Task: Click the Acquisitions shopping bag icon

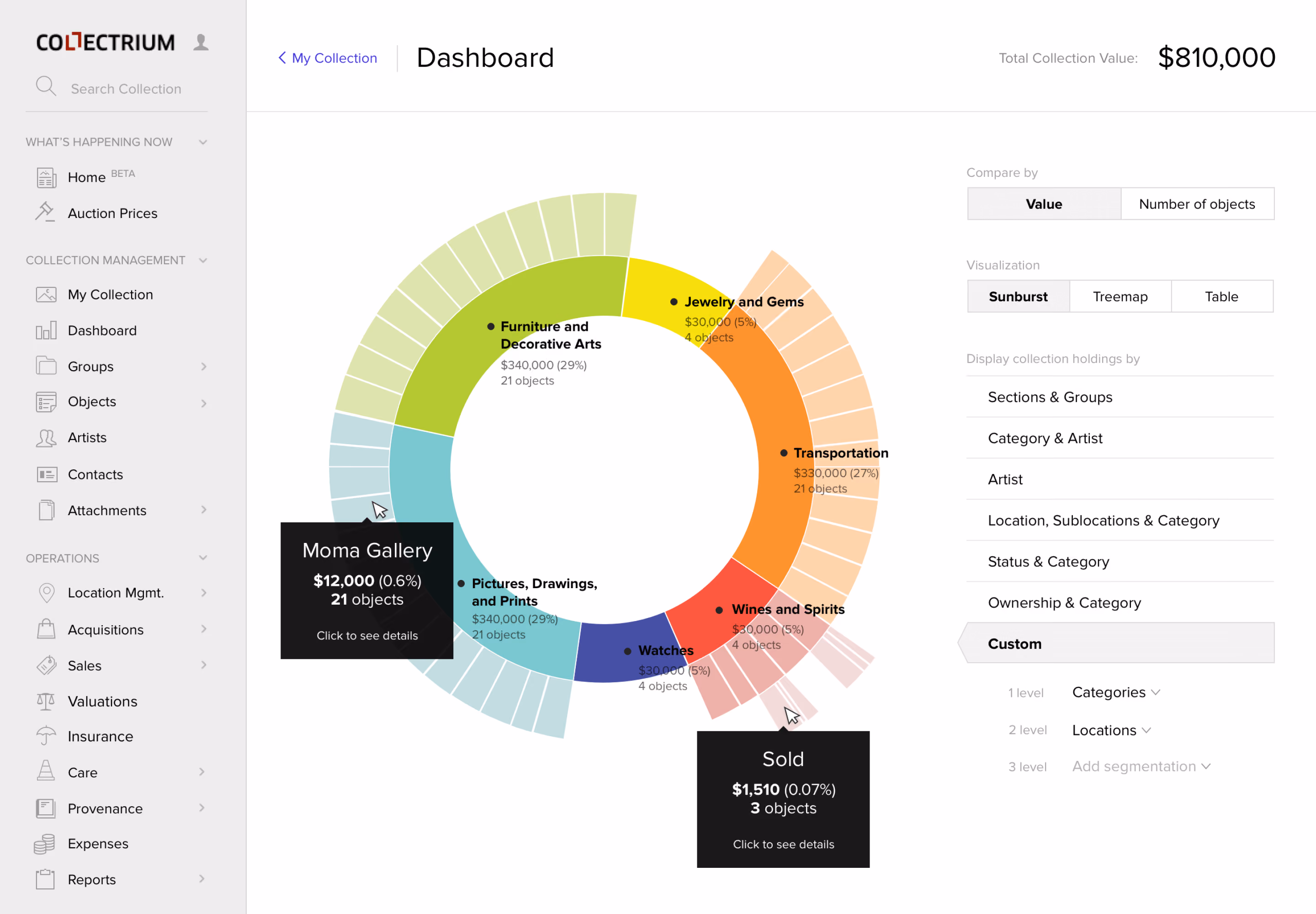Action: click(47, 629)
